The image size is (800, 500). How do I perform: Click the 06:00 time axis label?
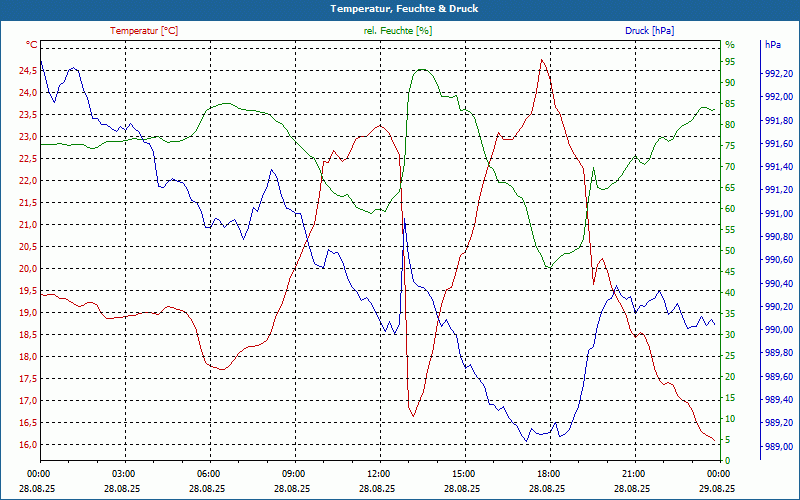(209, 473)
